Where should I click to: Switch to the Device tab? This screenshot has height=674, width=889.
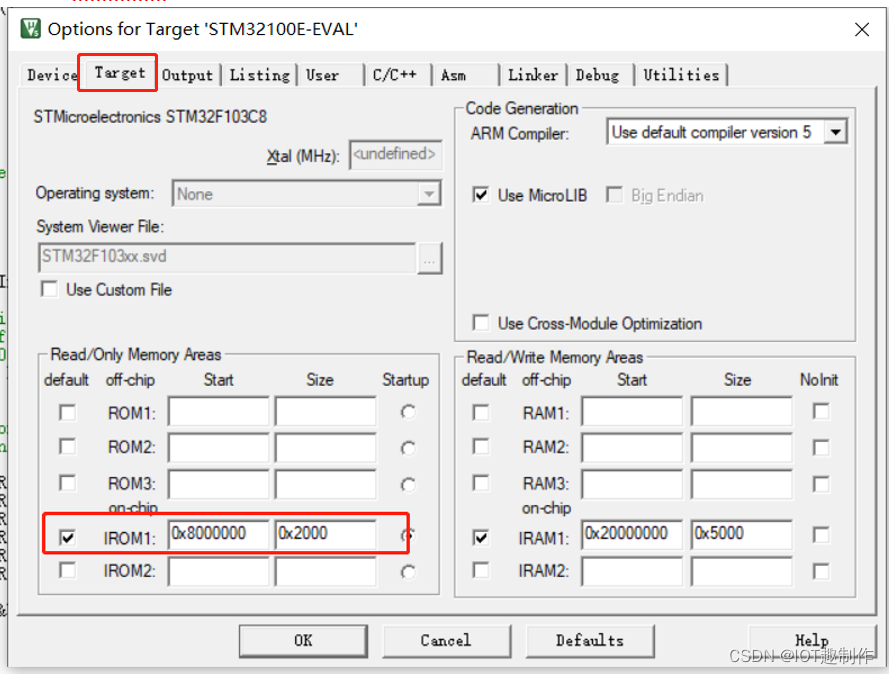[x=52, y=75]
